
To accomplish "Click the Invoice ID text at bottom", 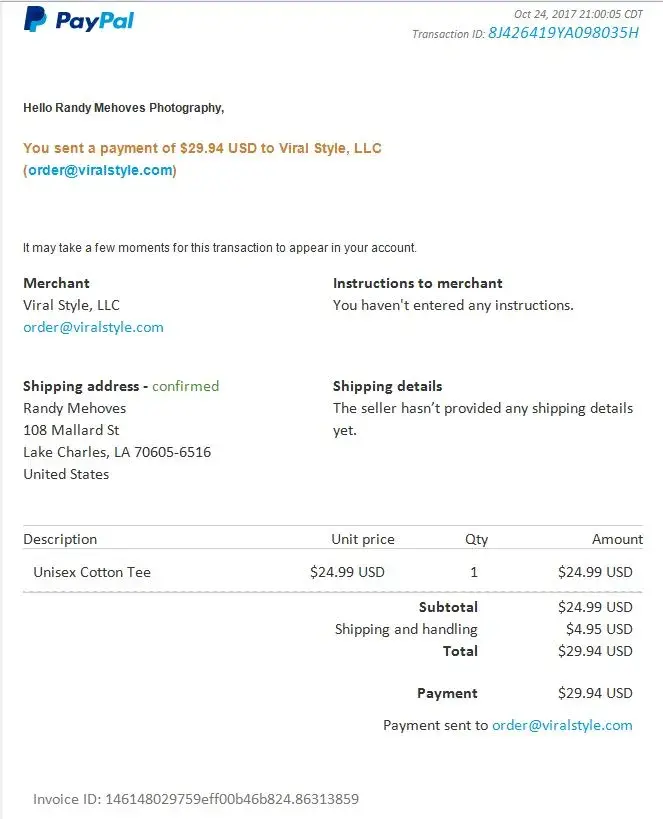I will coord(196,799).
